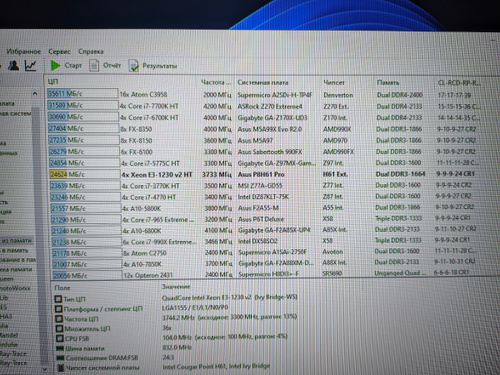Sort by the CL-RCD-RP-R column header
500x375 pixels.
[459, 83]
